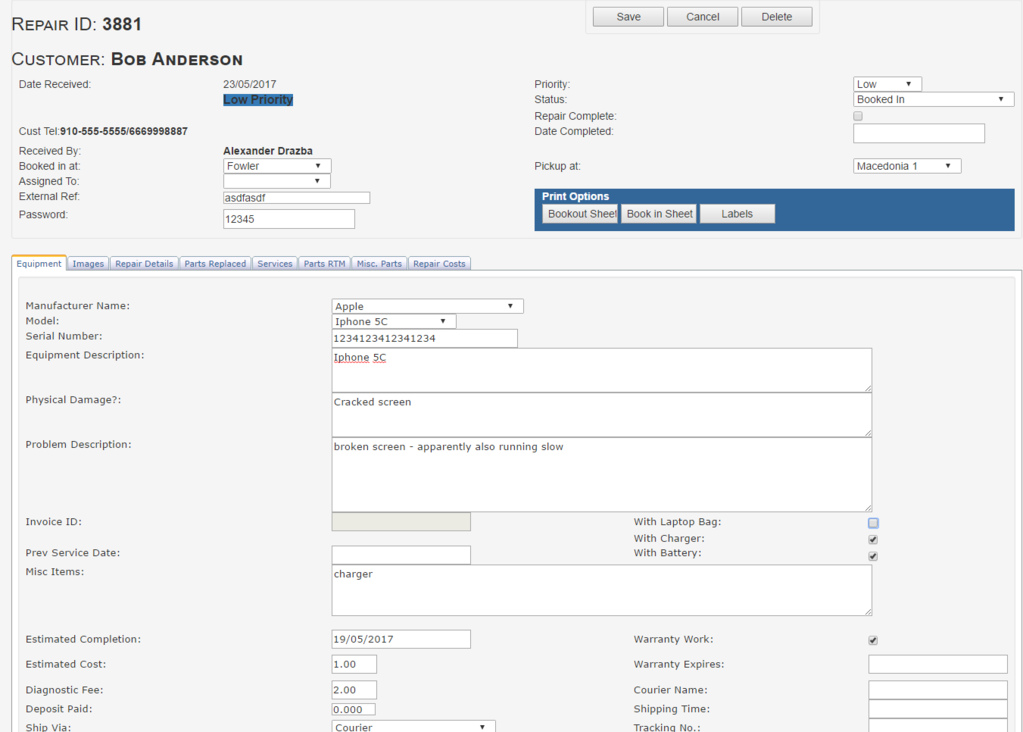Open the Repair Details tab

pyautogui.click(x=144, y=264)
